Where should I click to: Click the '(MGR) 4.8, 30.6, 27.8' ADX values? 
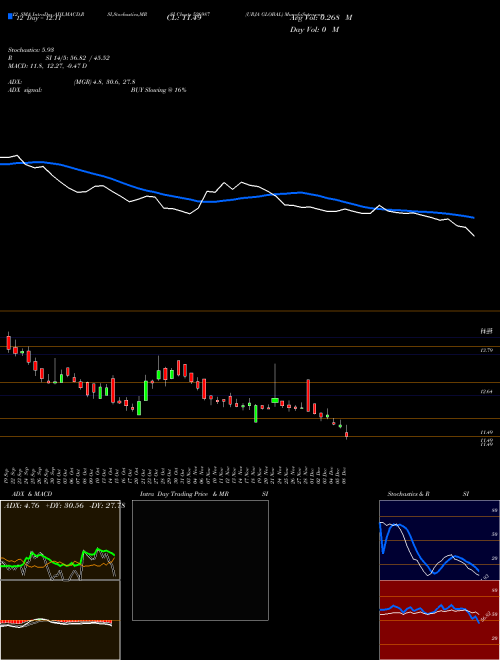(x=104, y=82)
